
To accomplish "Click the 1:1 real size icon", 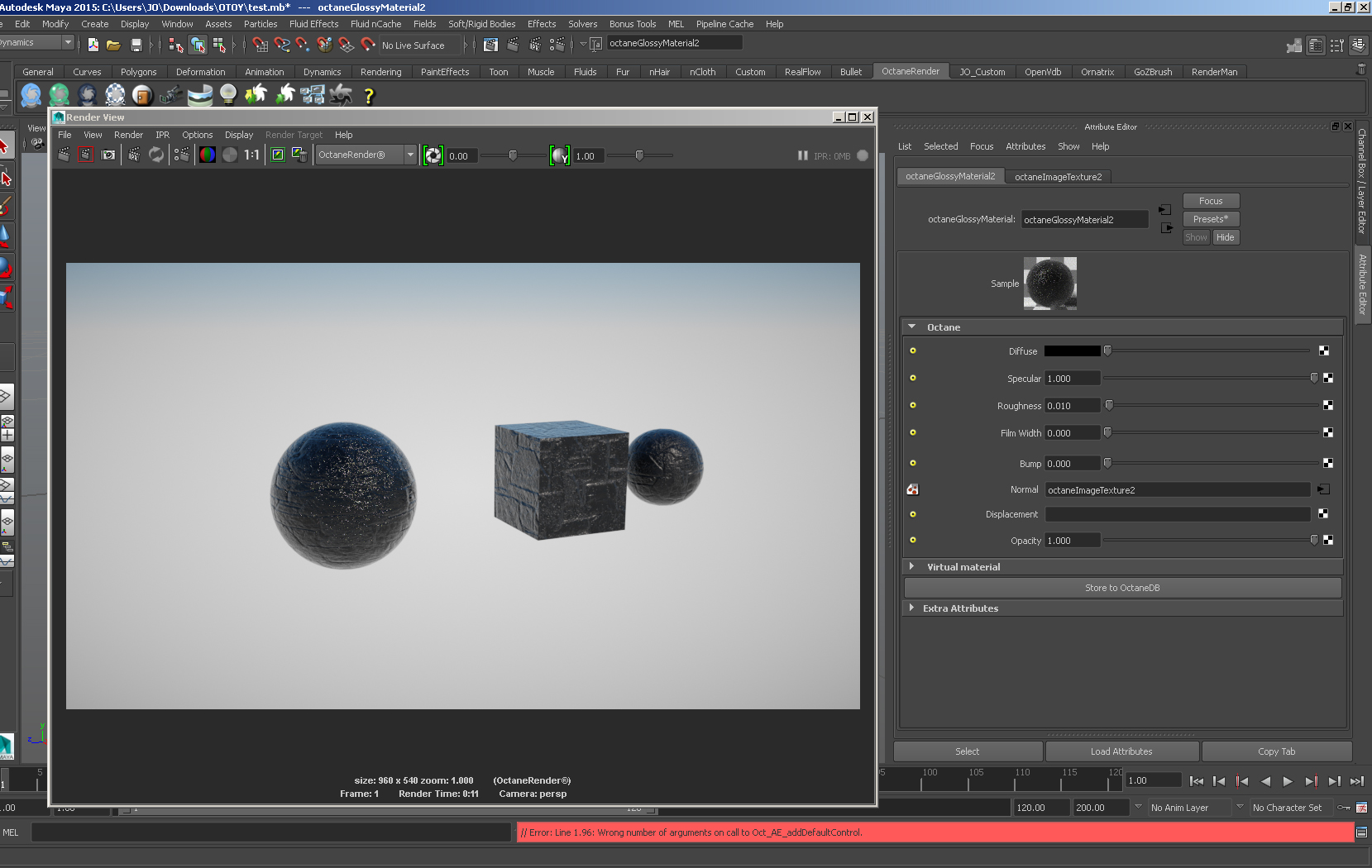I will [251, 155].
